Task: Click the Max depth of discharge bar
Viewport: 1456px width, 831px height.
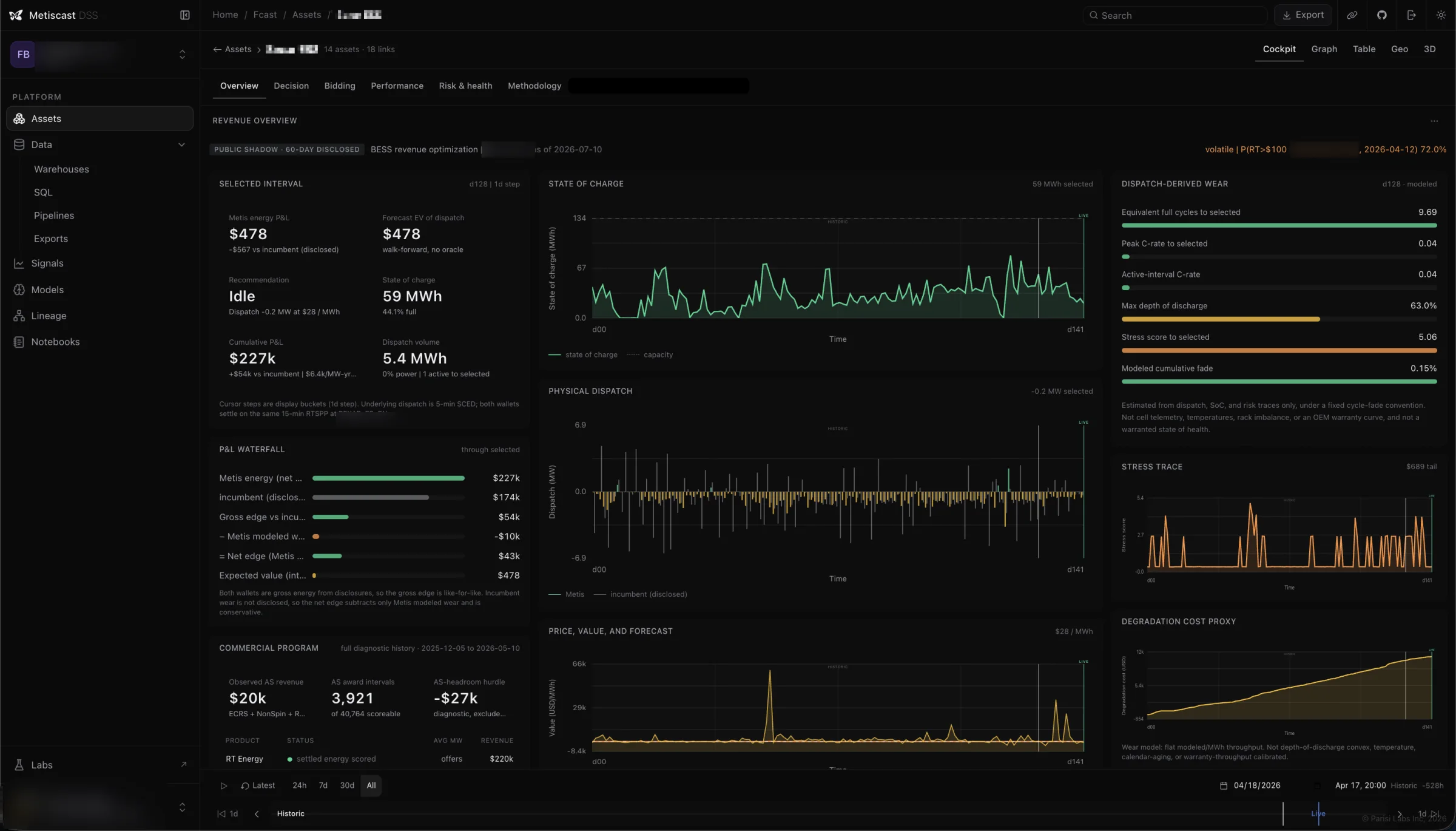Action: (x=1279, y=319)
